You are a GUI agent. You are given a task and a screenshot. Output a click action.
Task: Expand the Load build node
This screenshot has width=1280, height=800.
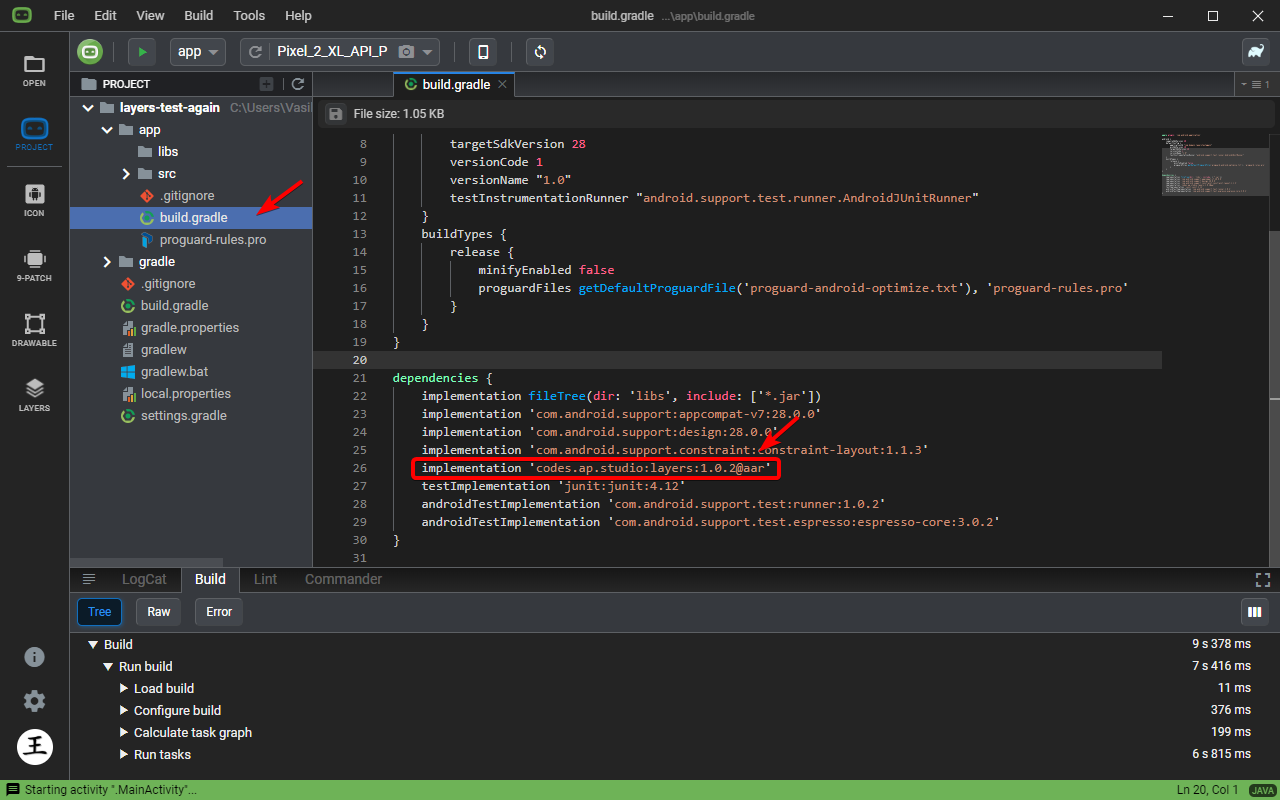124,689
